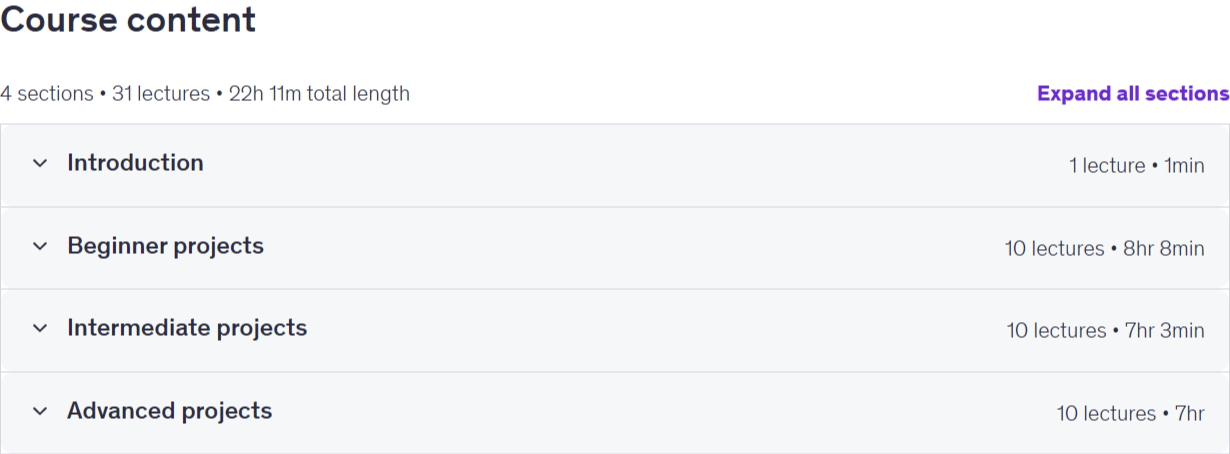Click 10 lectures count in Advanced projects row
Viewport: 1230px width, 454px height.
pos(1107,413)
